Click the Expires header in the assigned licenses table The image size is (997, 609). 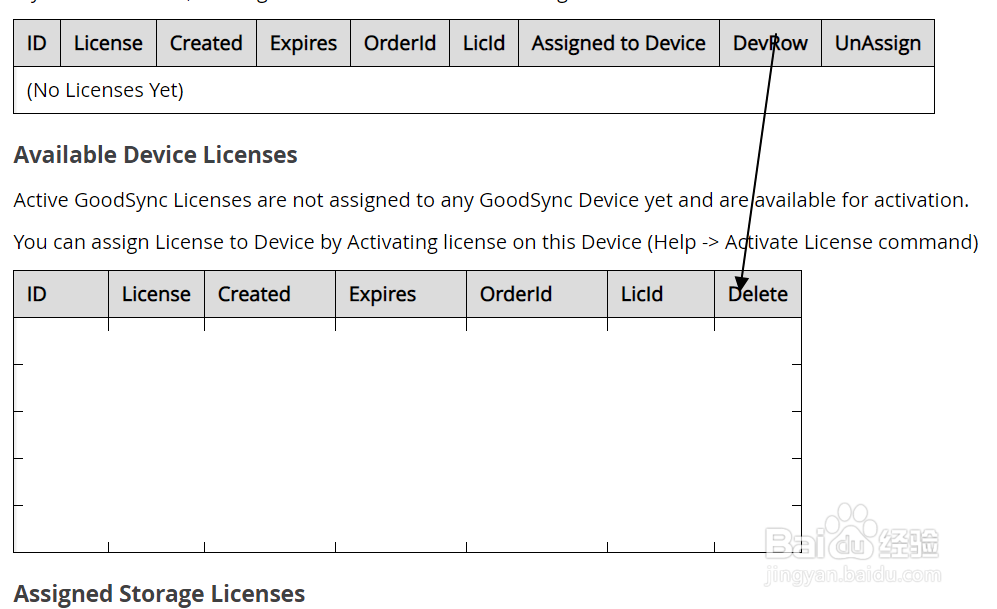[x=303, y=43]
